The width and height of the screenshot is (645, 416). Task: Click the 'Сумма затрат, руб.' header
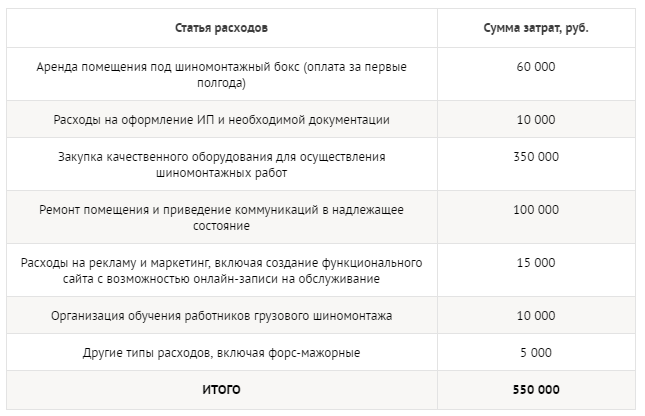[535, 27]
